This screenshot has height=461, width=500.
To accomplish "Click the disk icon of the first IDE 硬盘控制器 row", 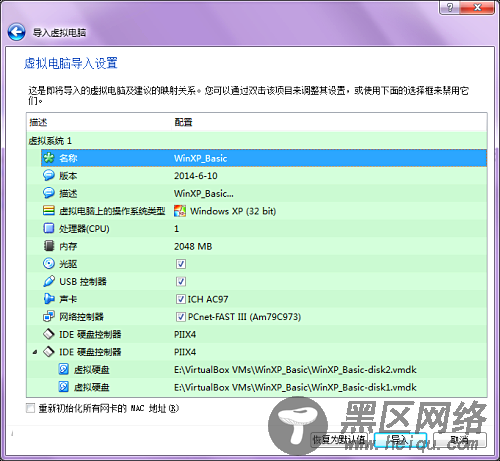I will point(49,334).
